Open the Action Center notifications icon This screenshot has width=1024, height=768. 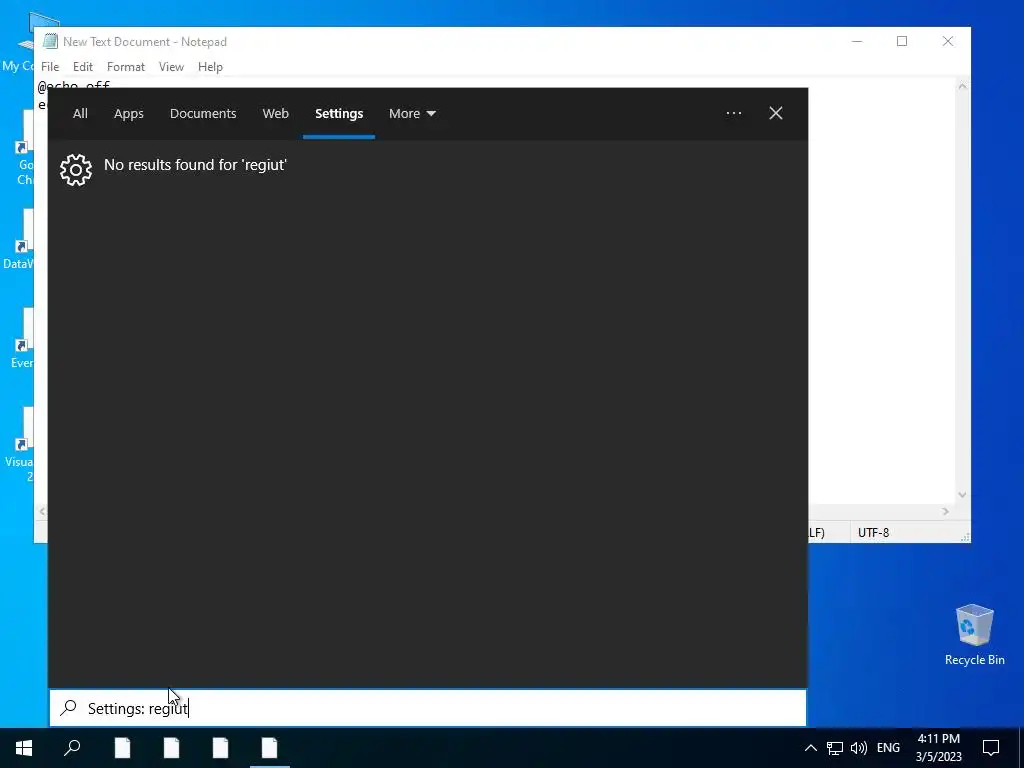991,748
